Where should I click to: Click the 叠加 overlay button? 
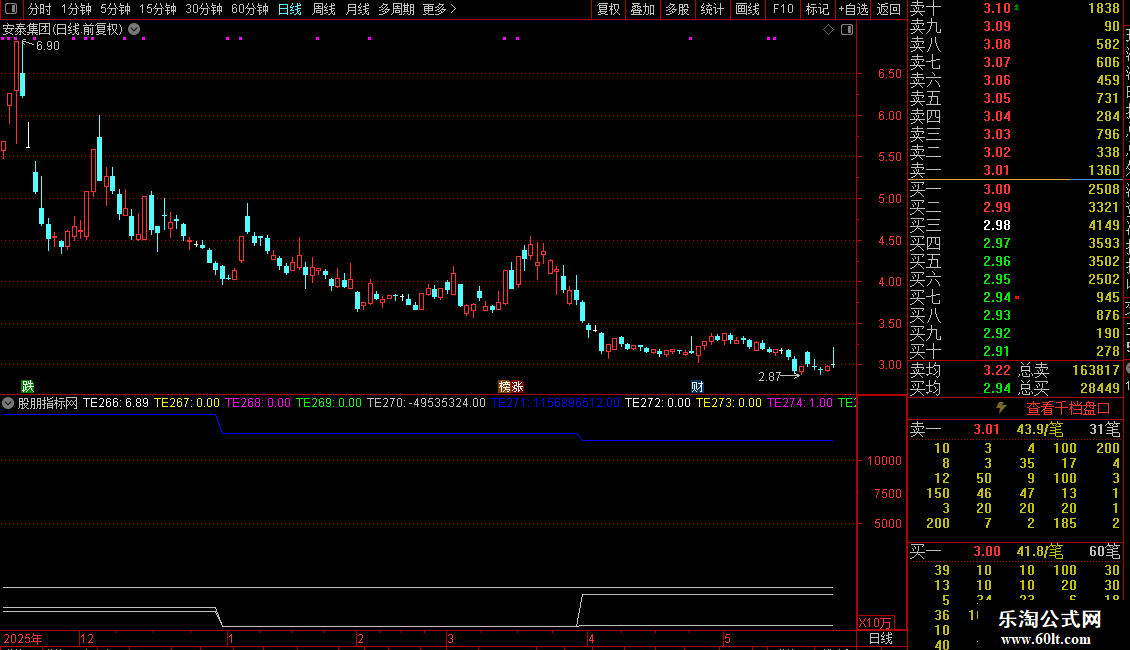pyautogui.click(x=642, y=9)
